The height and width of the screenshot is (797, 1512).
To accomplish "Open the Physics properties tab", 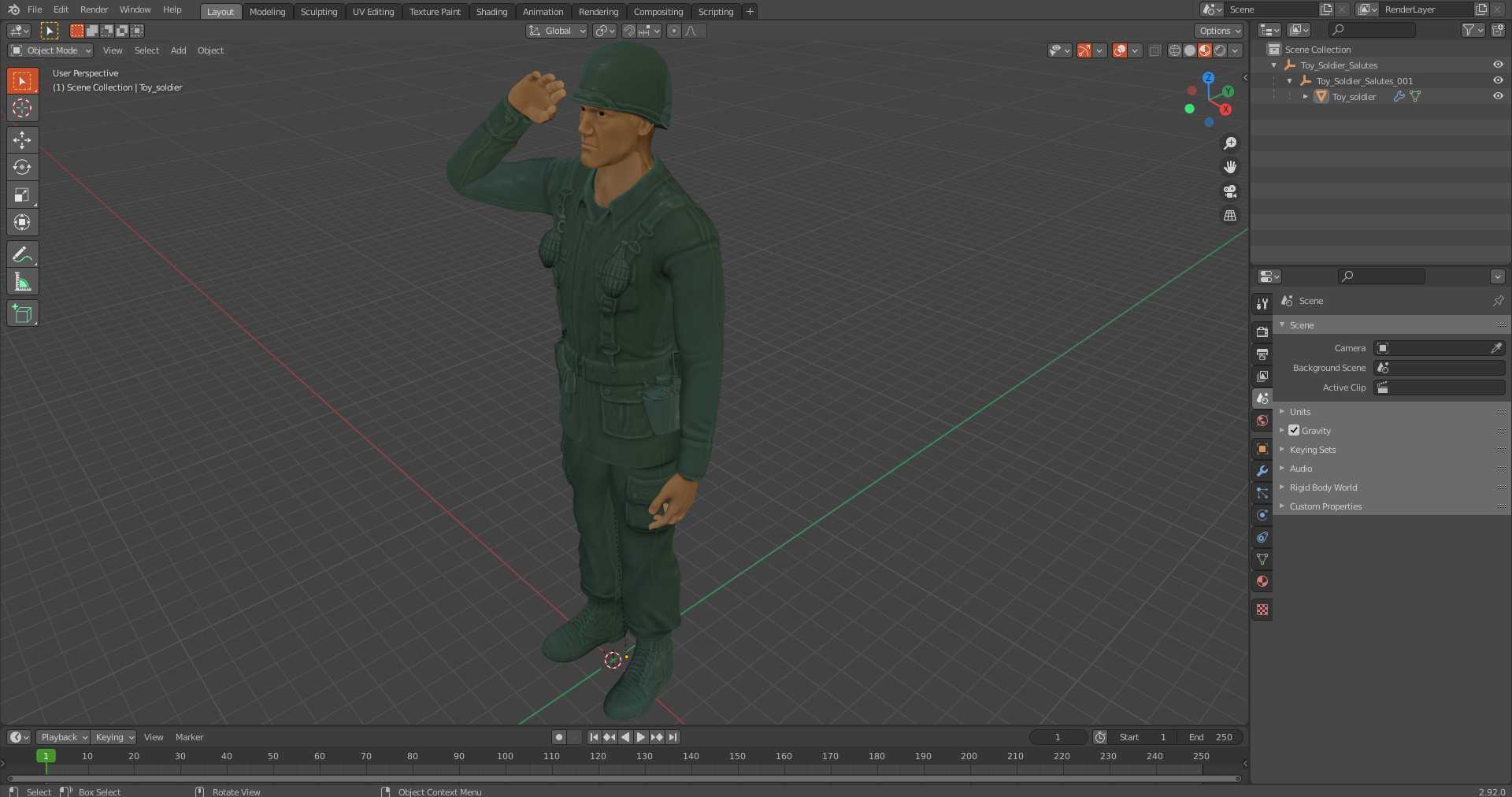I will click(x=1262, y=515).
